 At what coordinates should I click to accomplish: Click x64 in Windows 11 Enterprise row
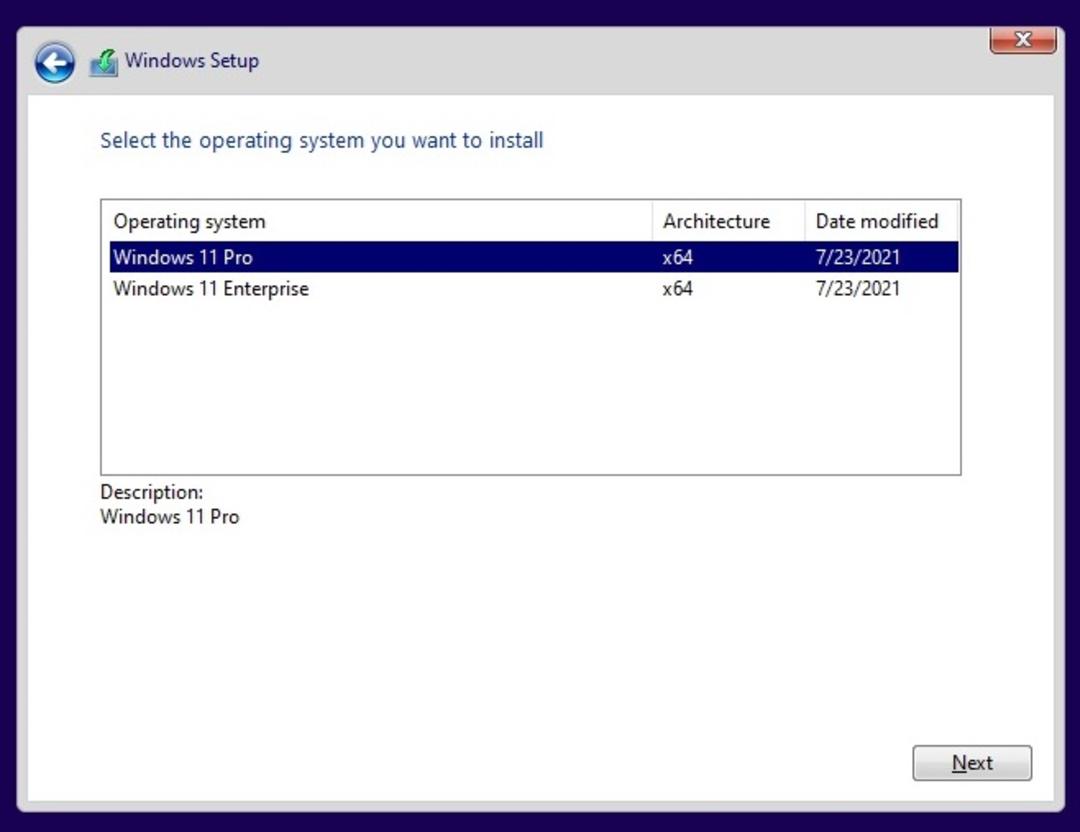pyautogui.click(x=677, y=288)
